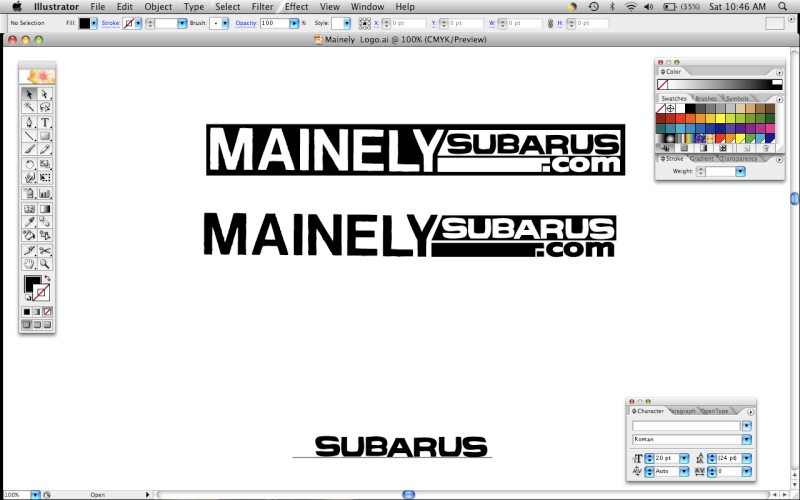The height and width of the screenshot is (500, 800).
Task: Open the Fill color dropdown in control bar
Action: [93, 23]
